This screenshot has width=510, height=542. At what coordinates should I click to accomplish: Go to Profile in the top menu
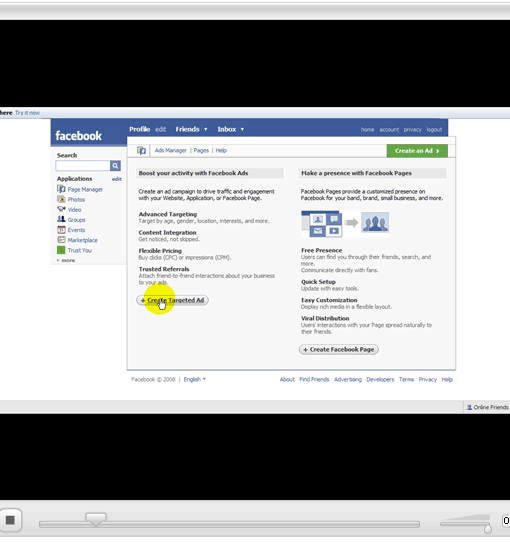[x=139, y=129]
